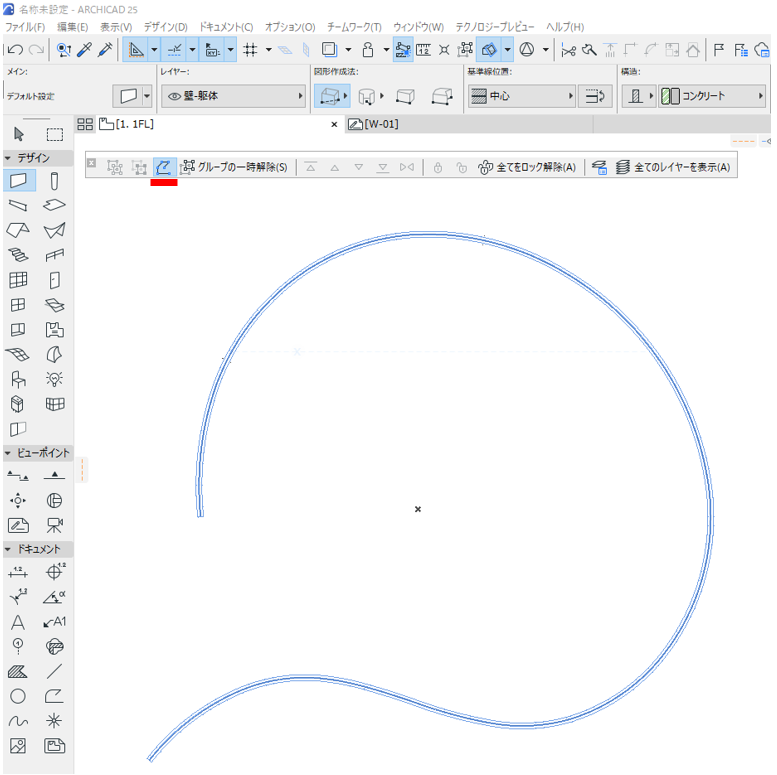Select the Line tool
The image size is (777, 775).
(x=55, y=671)
